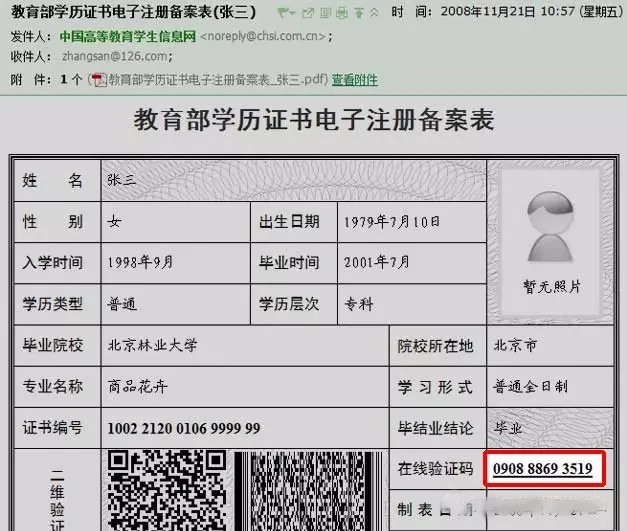
Task: Click the school name 北京林业大学
Action: point(152,345)
